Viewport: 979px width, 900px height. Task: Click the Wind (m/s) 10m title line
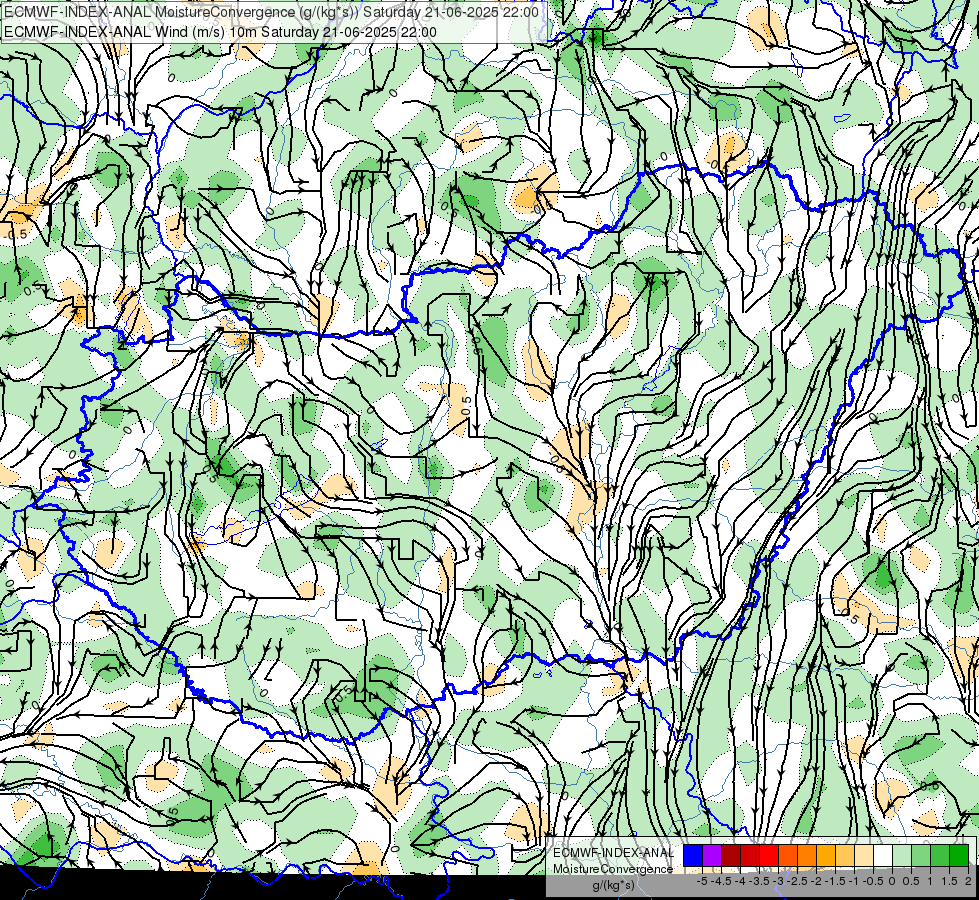pyautogui.click(x=220, y=32)
